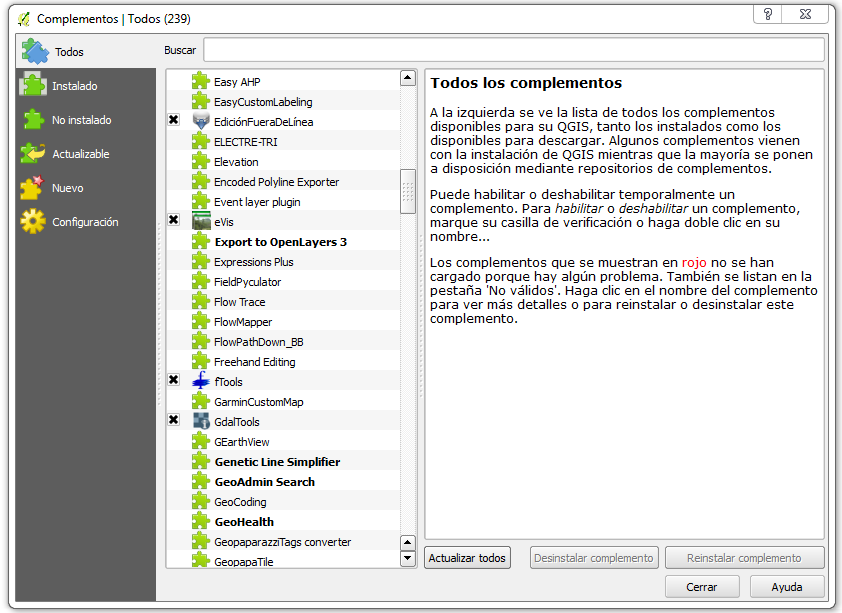
Task: Open the Actualizable tab
Action: click(x=86, y=154)
